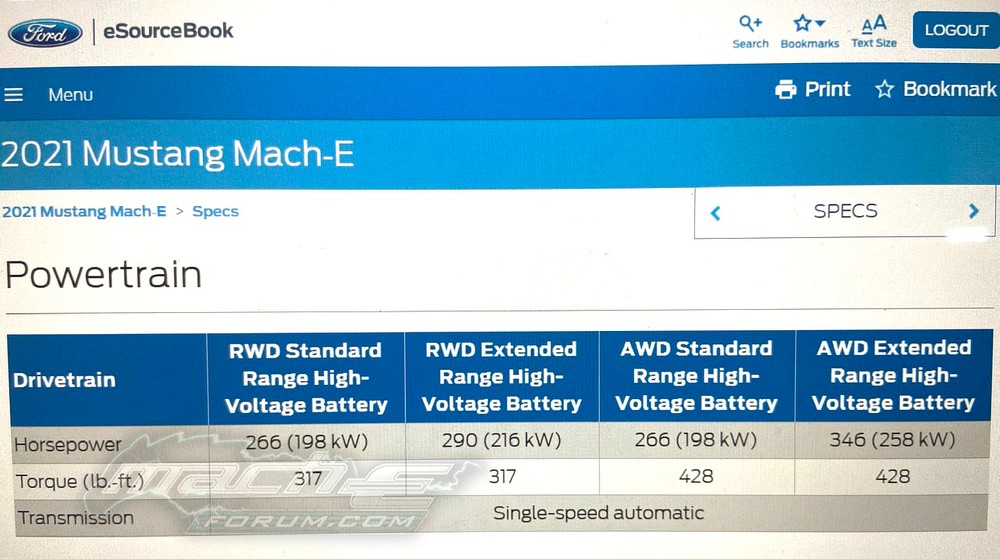Image resolution: width=1000 pixels, height=559 pixels.
Task: Follow the Specs breadcrumb link
Action: (216, 211)
